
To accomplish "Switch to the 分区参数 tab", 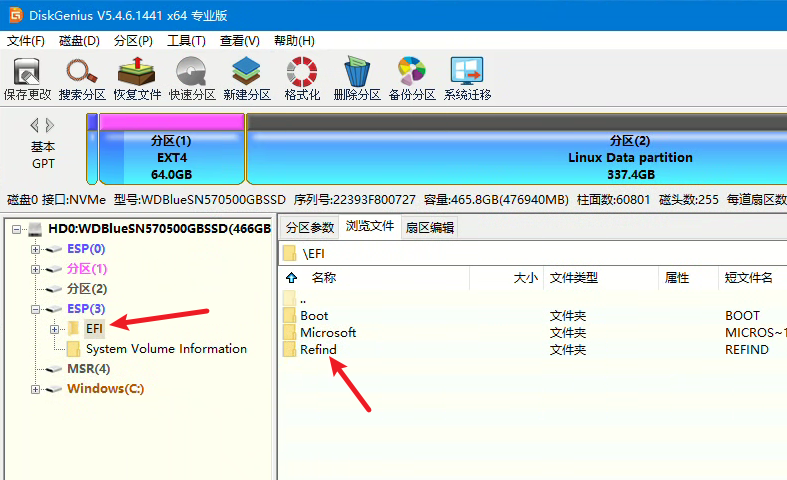I will 310,228.
